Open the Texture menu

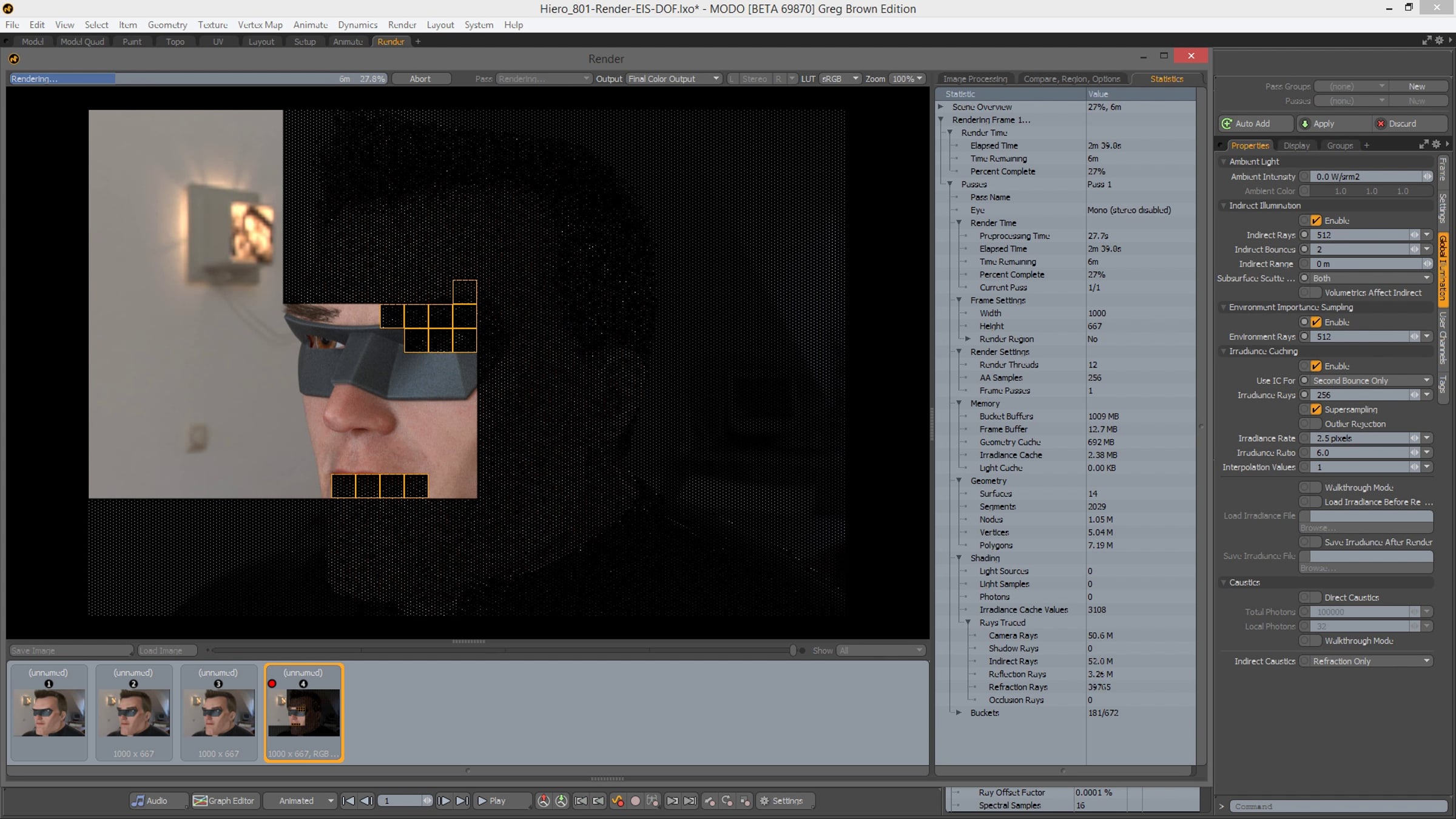(212, 25)
